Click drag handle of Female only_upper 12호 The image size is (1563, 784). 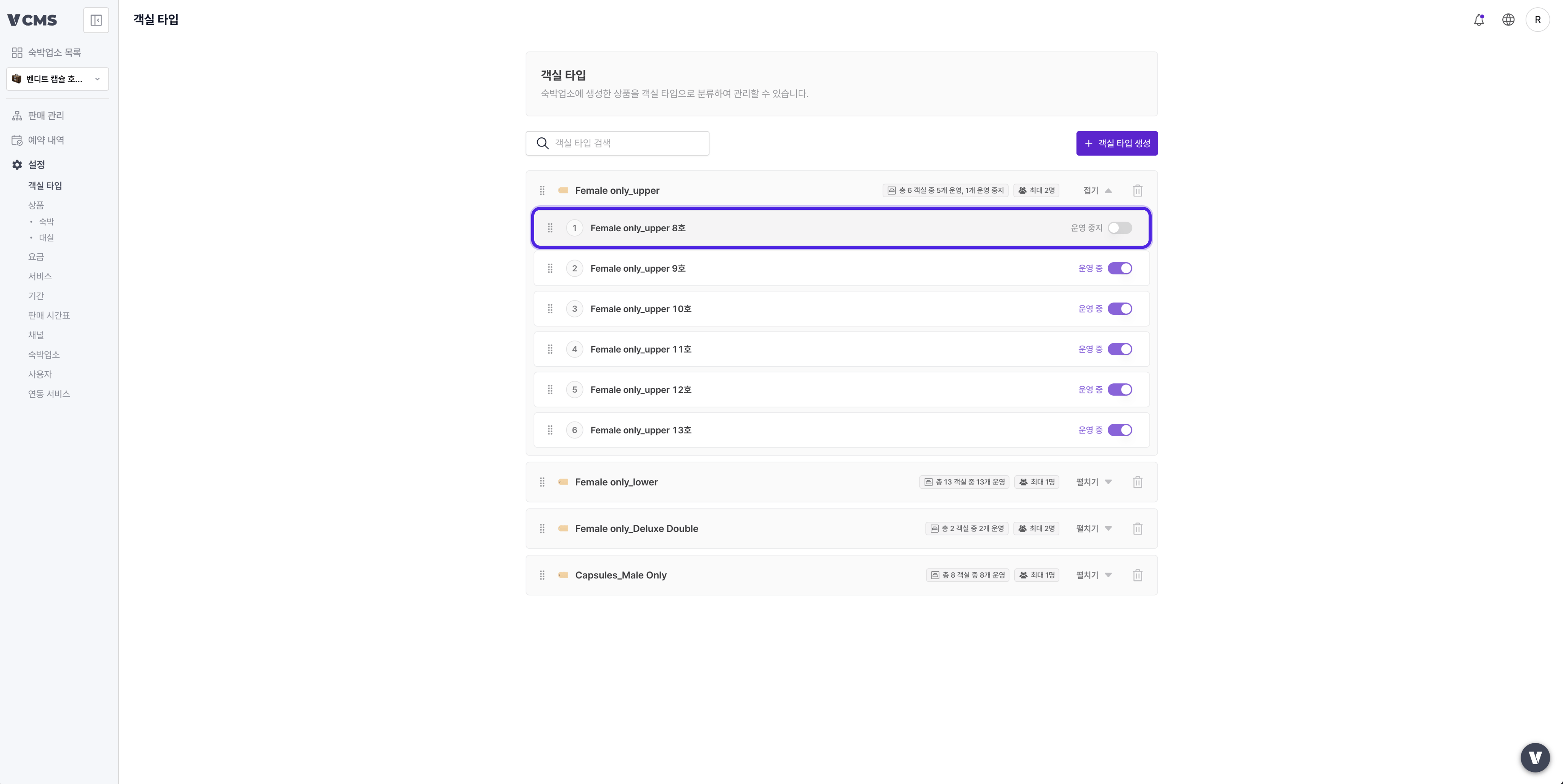(550, 390)
